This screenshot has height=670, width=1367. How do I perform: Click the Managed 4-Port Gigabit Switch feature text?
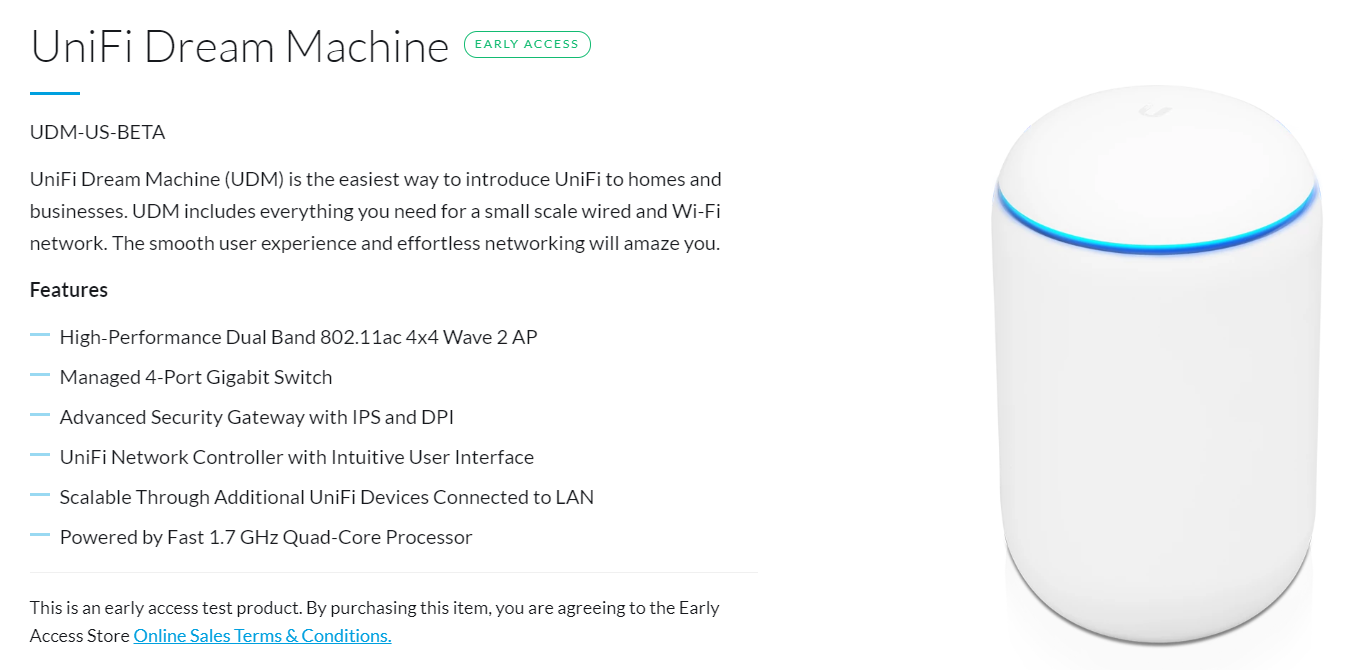pos(196,377)
